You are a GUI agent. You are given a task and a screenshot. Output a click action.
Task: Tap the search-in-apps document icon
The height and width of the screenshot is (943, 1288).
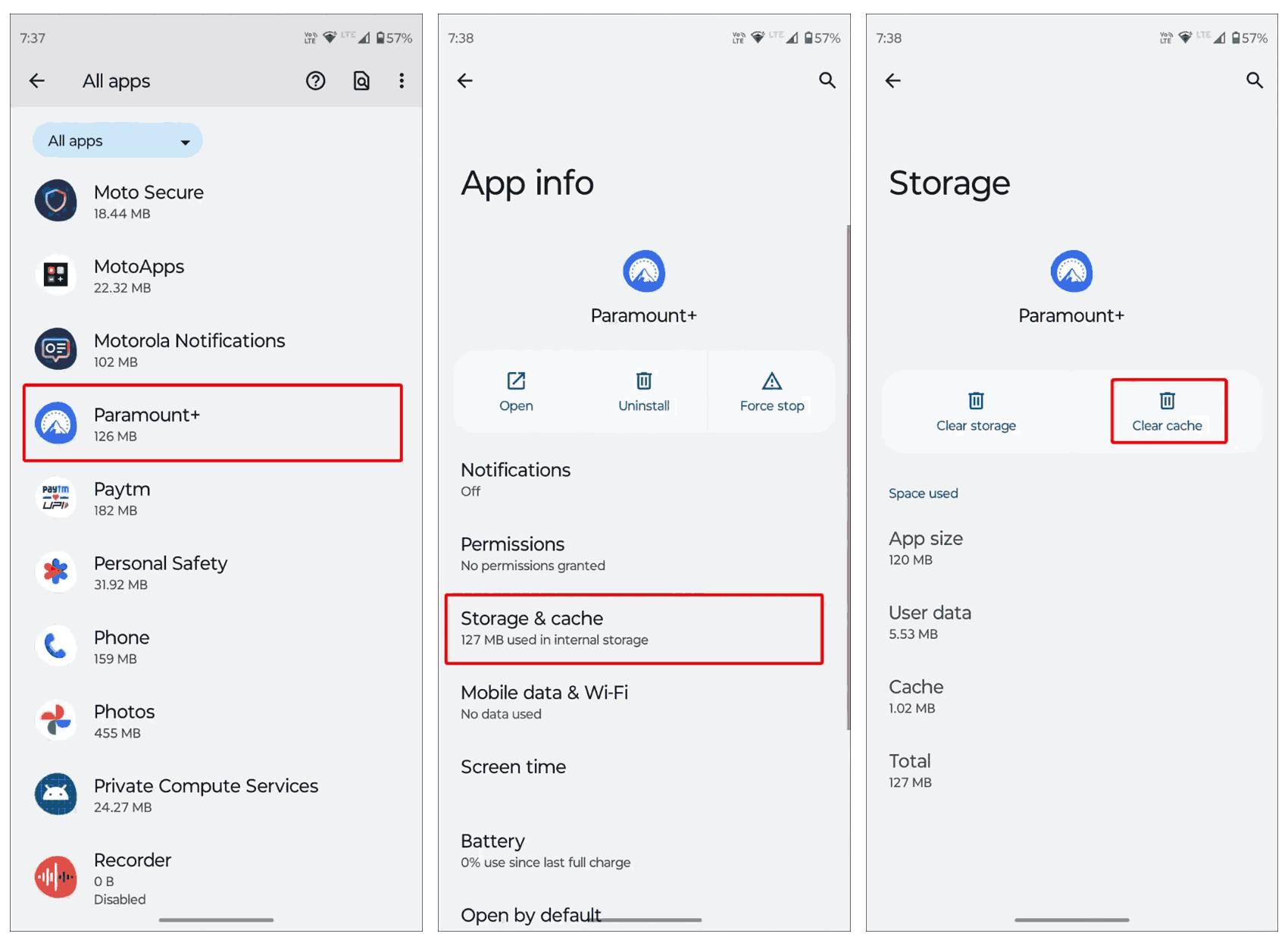click(361, 80)
